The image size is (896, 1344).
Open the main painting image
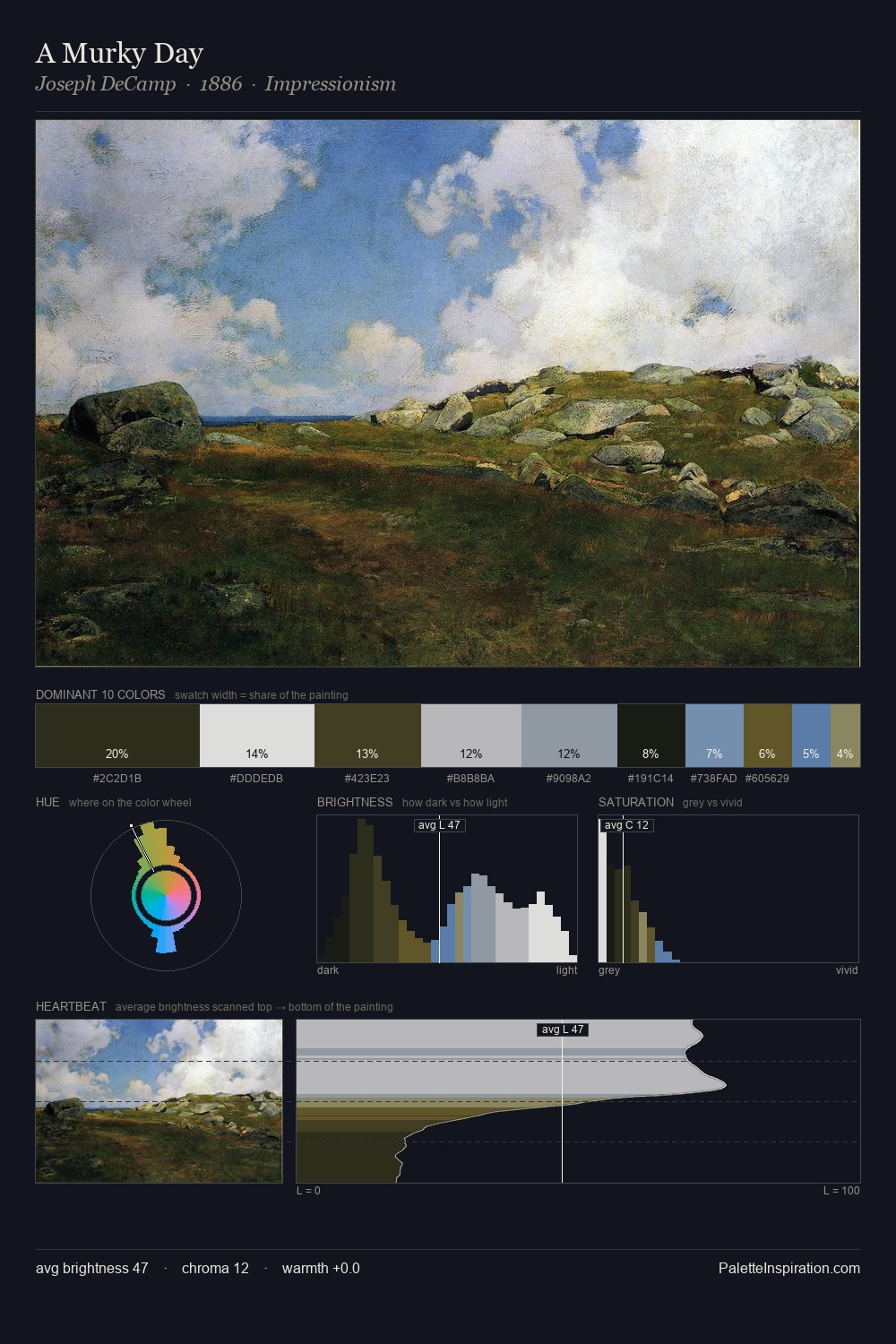[x=448, y=393]
